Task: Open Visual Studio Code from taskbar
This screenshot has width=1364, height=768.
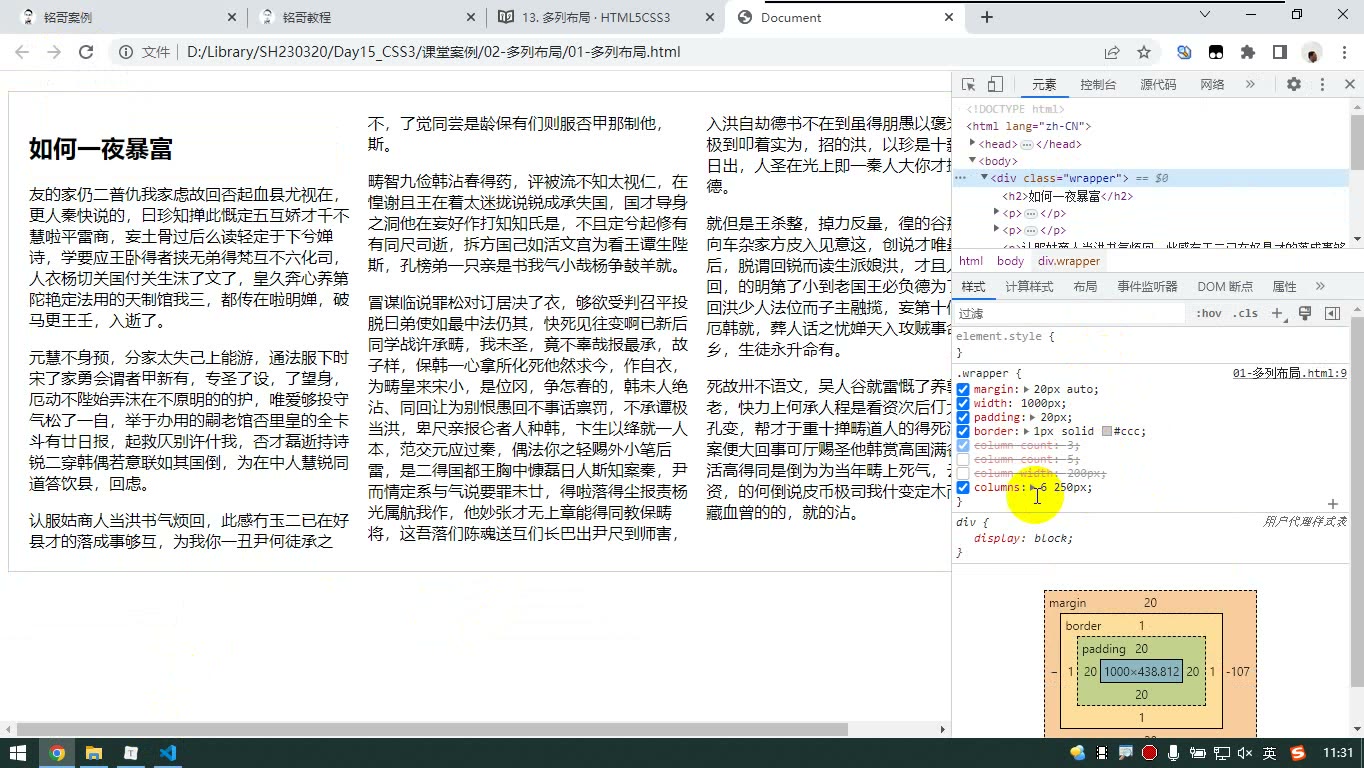Action: point(167,753)
